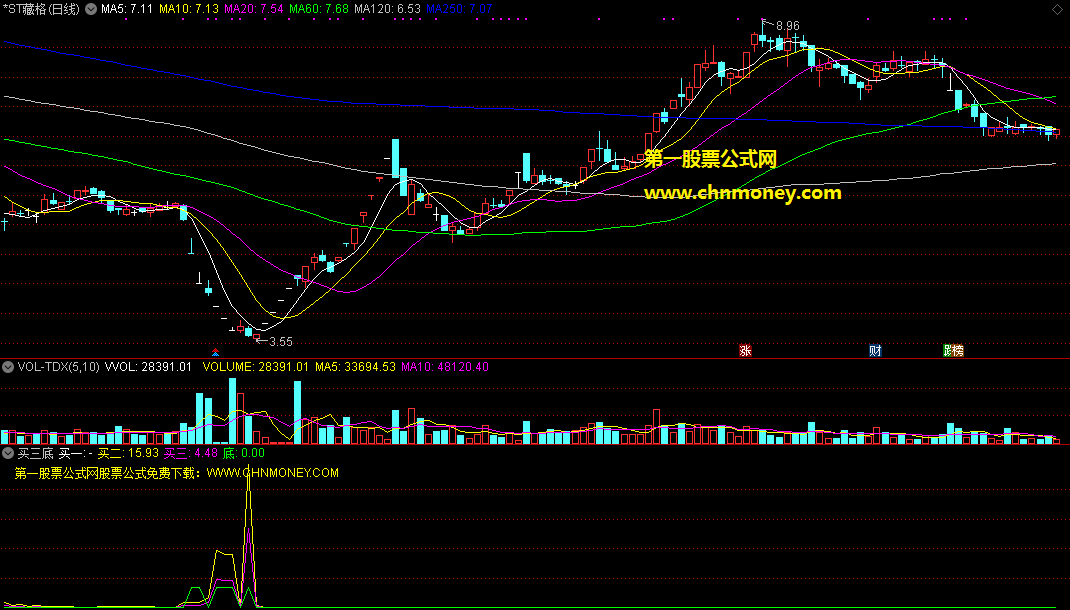Select the MA10: 7.13 label
The width and height of the screenshot is (1070, 610).
[x=189, y=9]
